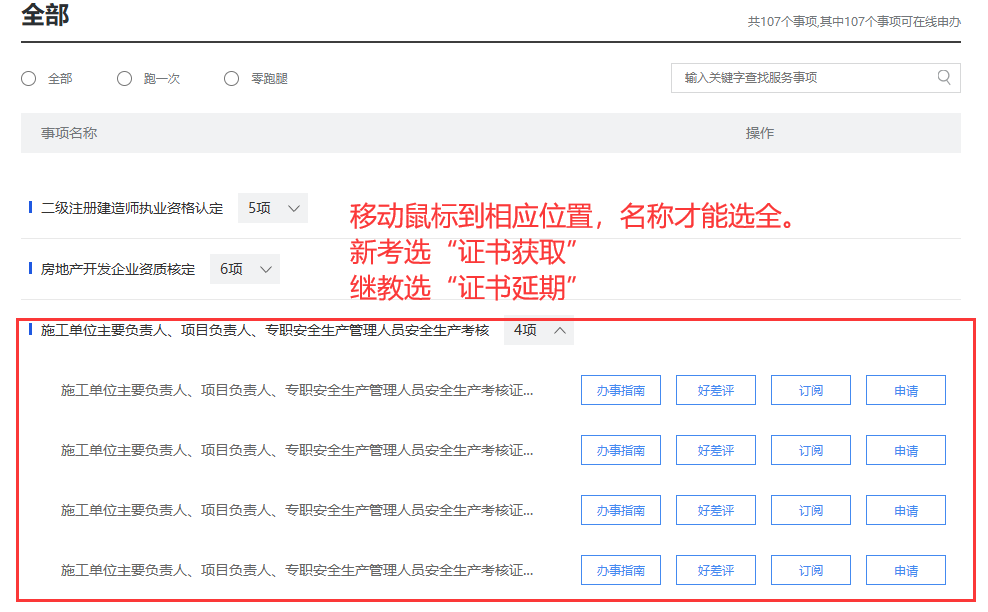
Task: Click 好差评 on the first sub-item
Action: click(715, 391)
